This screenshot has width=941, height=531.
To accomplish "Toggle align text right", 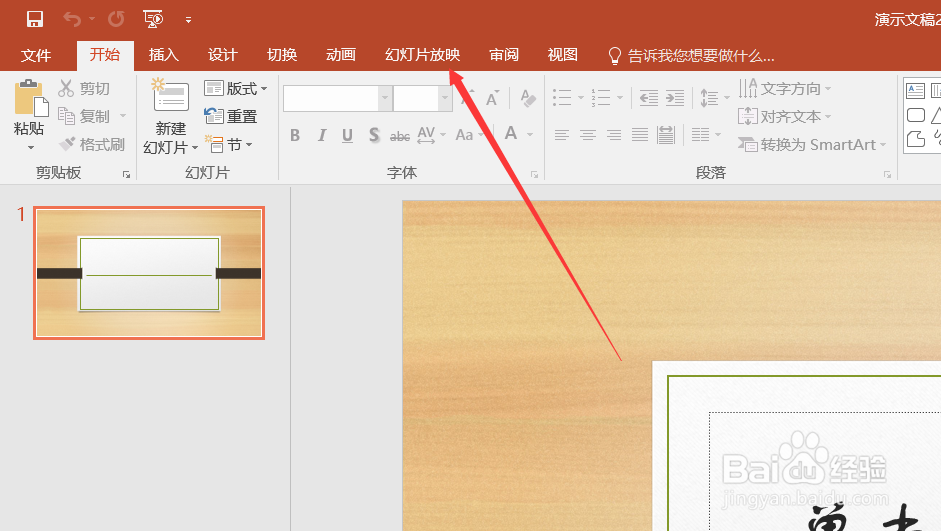I will [614, 135].
